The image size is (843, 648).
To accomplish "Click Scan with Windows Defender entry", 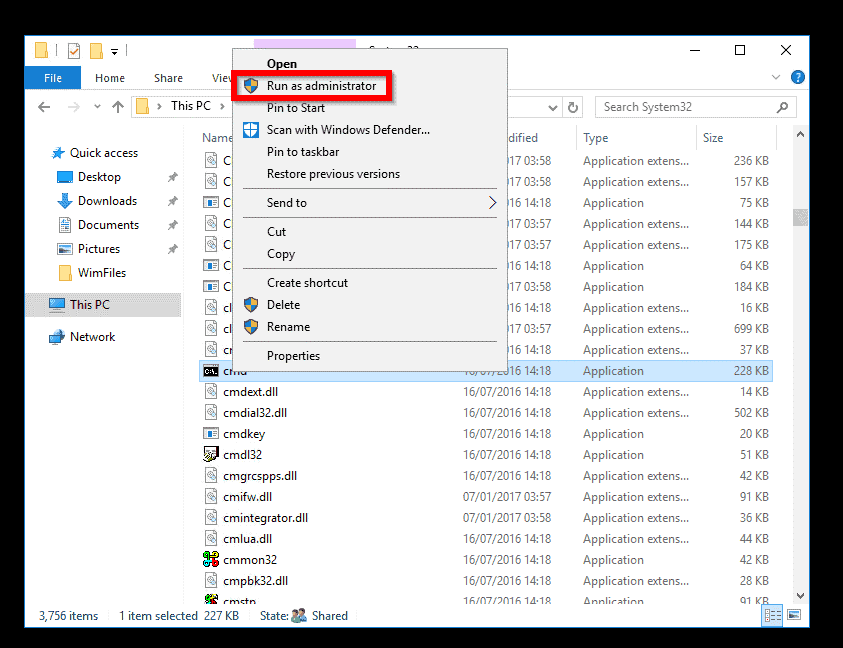I will tap(348, 130).
